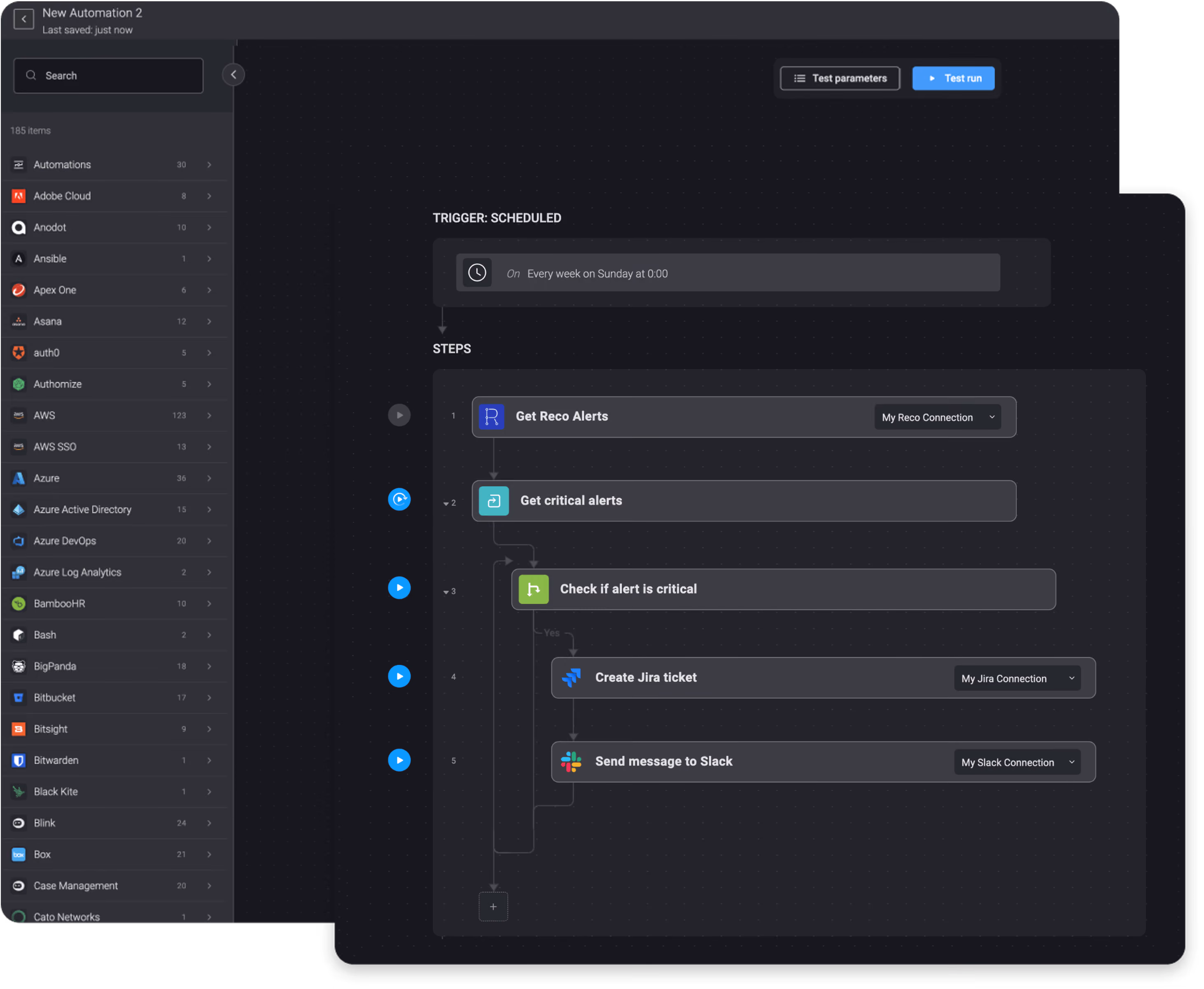Click the Bitwarden icon
The image size is (1204, 989).
19,761
